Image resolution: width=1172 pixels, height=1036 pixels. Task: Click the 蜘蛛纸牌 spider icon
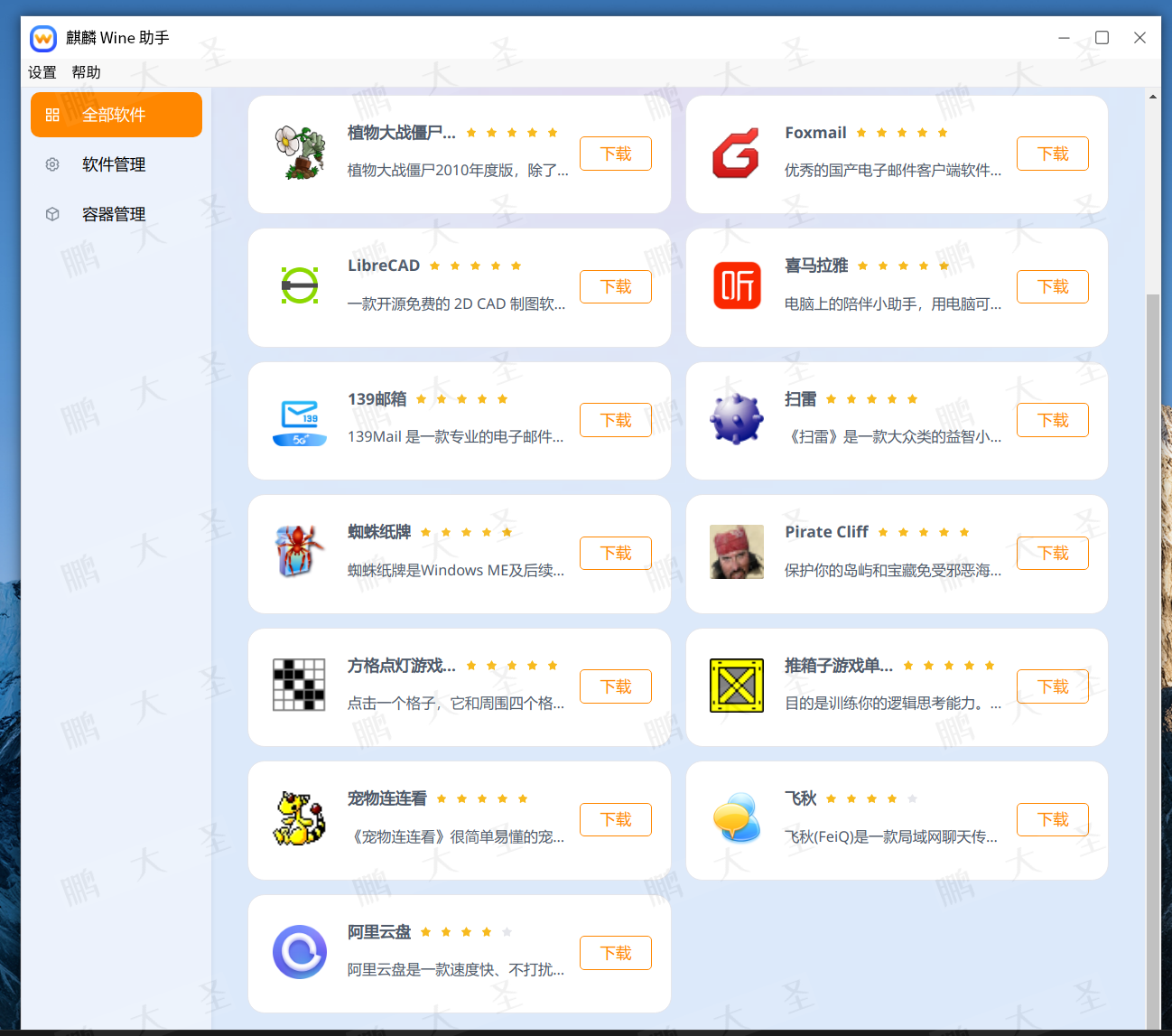[x=300, y=551]
